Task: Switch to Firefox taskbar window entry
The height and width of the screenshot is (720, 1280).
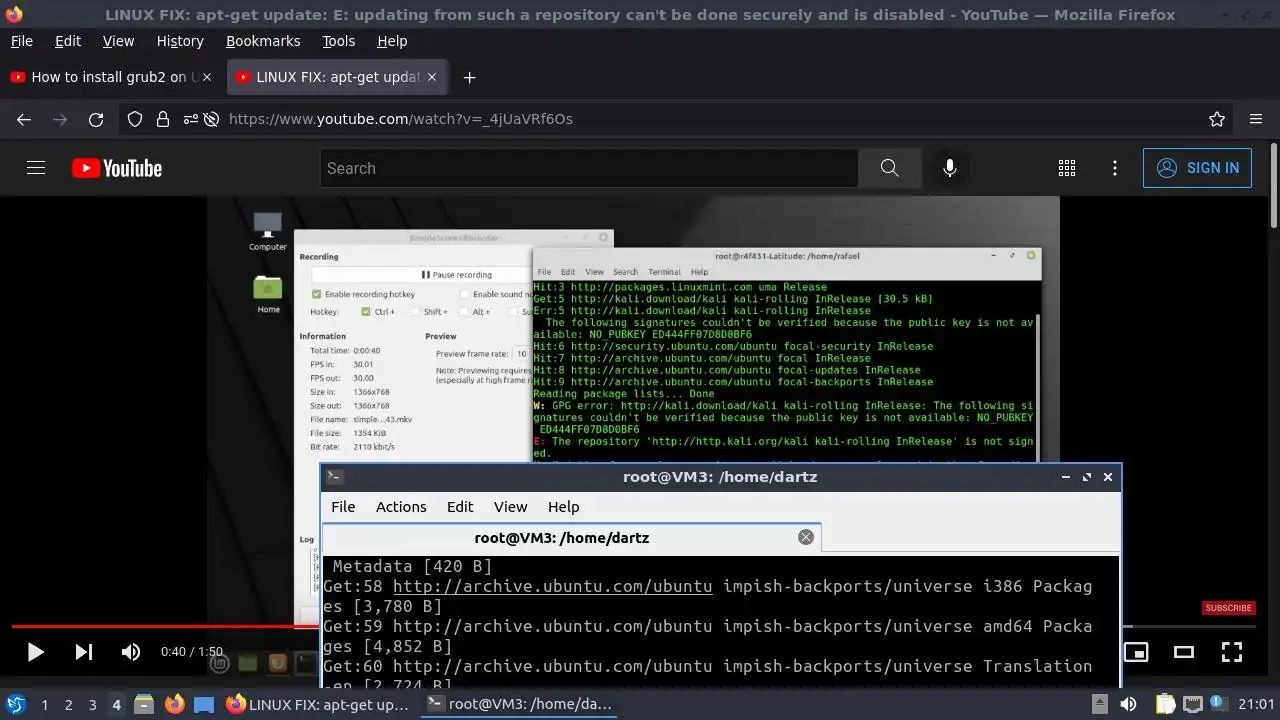Action: click(x=319, y=704)
